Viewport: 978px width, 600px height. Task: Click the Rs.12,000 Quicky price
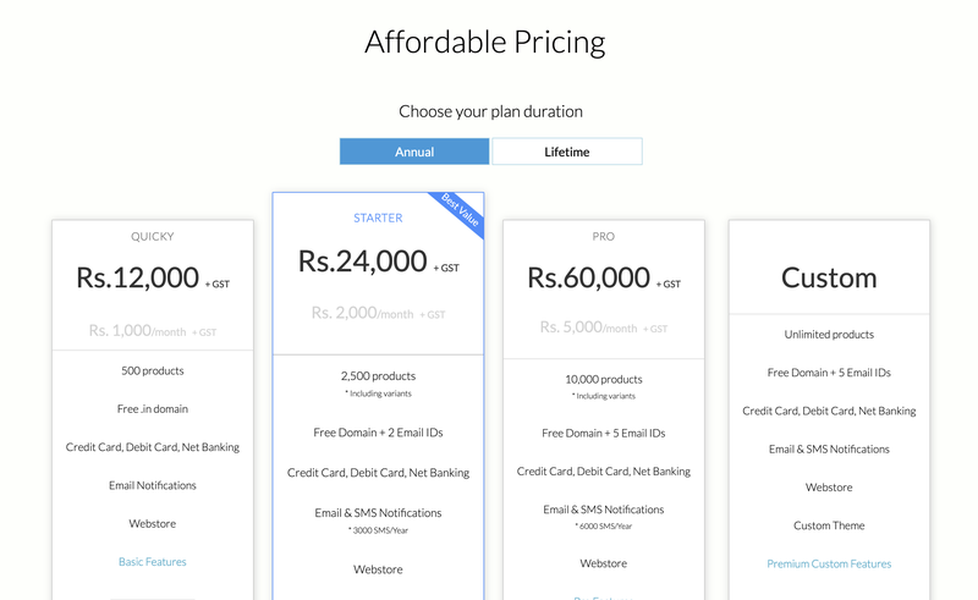click(137, 278)
